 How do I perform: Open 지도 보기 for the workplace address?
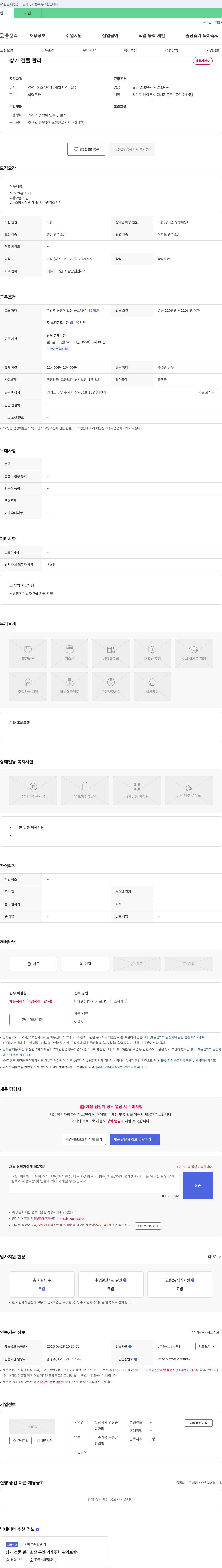206,393
